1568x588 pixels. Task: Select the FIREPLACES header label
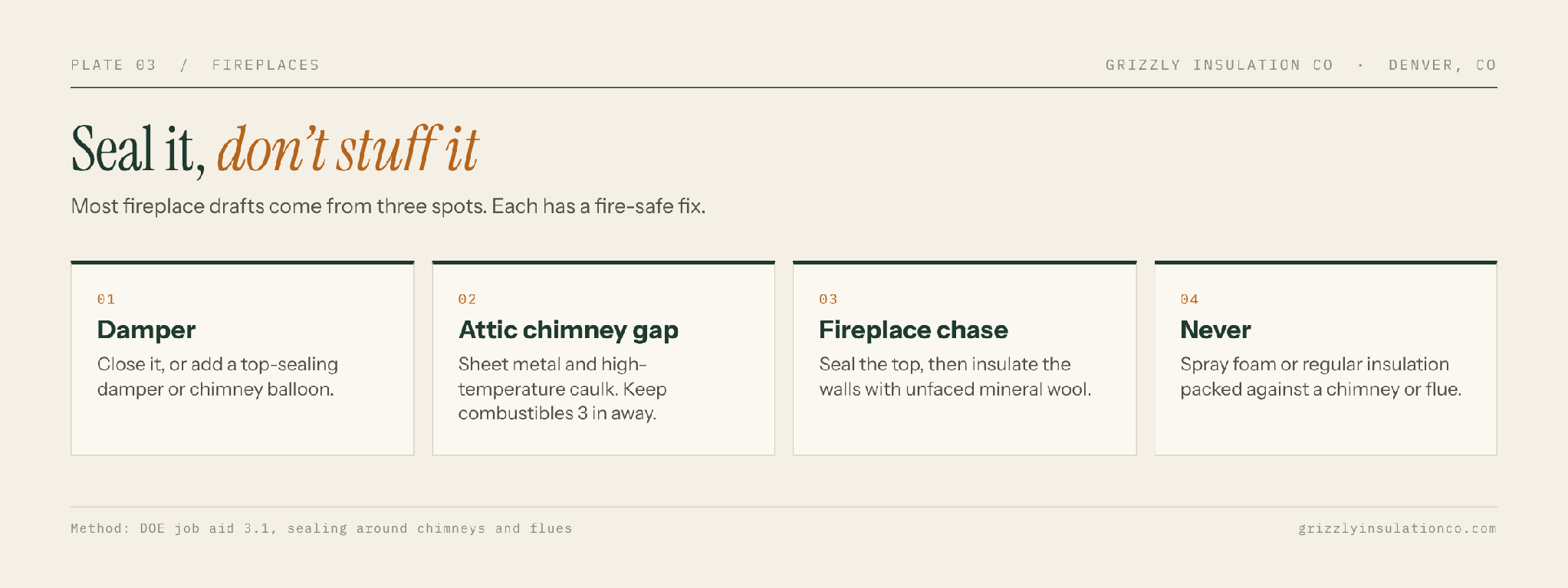coord(266,65)
